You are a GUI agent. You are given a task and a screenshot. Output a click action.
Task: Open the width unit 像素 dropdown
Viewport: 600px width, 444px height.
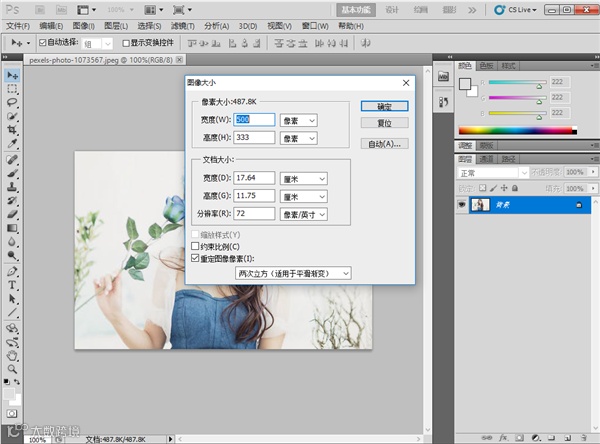[x=298, y=121]
